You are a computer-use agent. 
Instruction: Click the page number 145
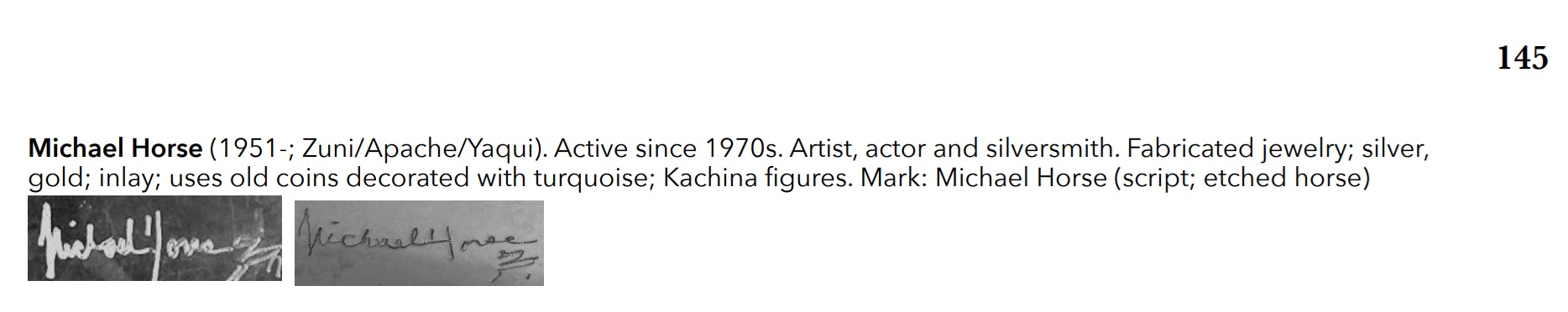coord(1523,58)
